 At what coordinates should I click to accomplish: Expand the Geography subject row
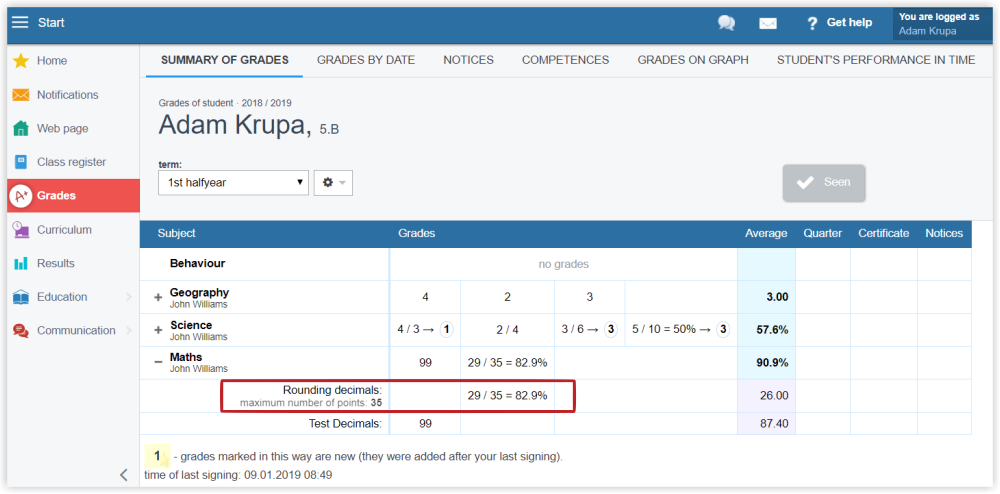[158, 298]
